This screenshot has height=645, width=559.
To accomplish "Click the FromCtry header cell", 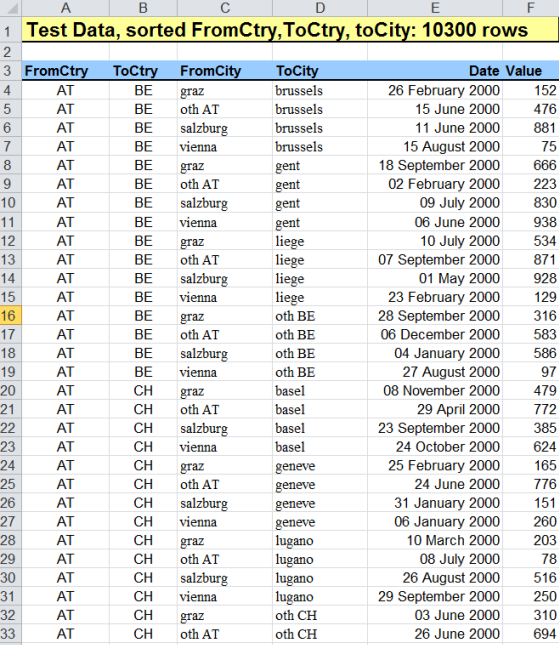I will click(65, 71).
